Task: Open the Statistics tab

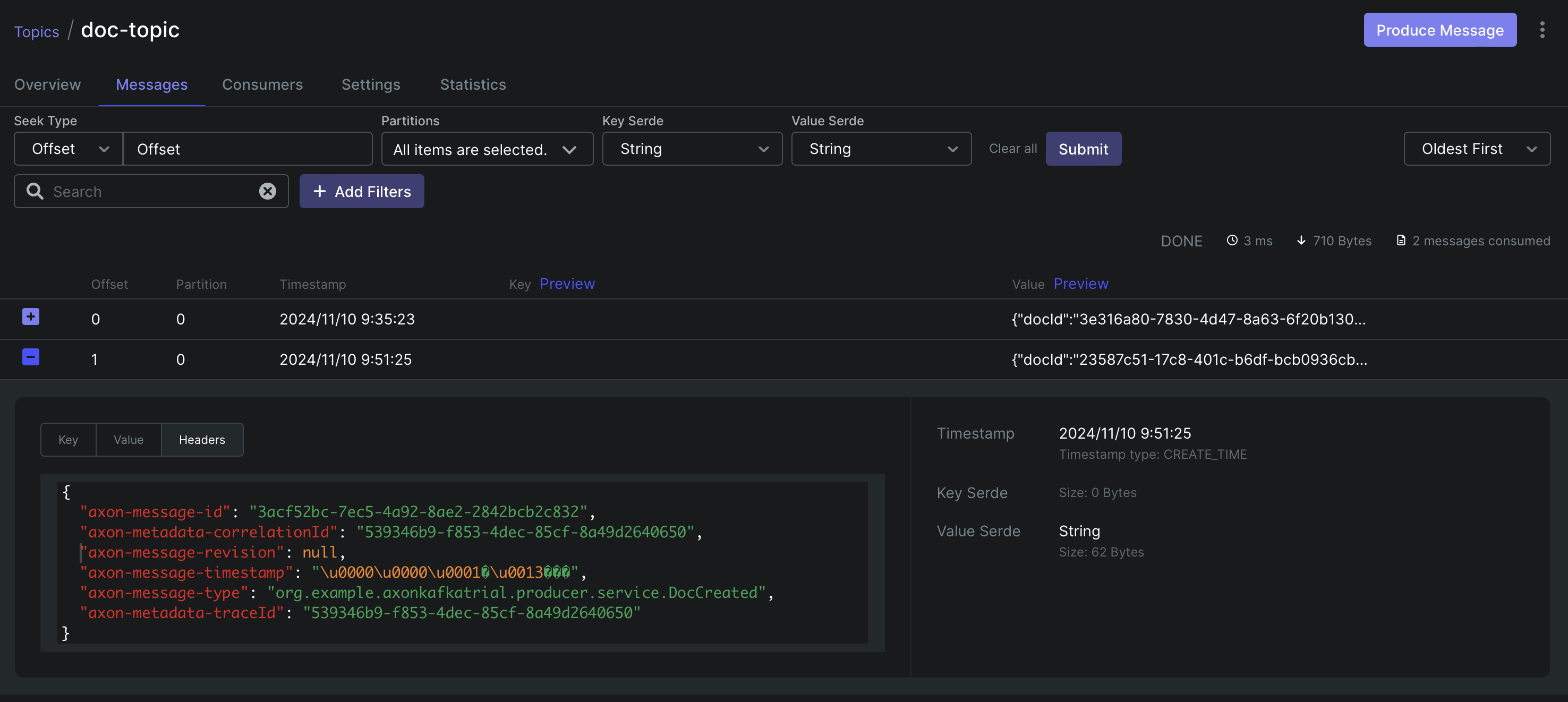Action: coord(472,84)
